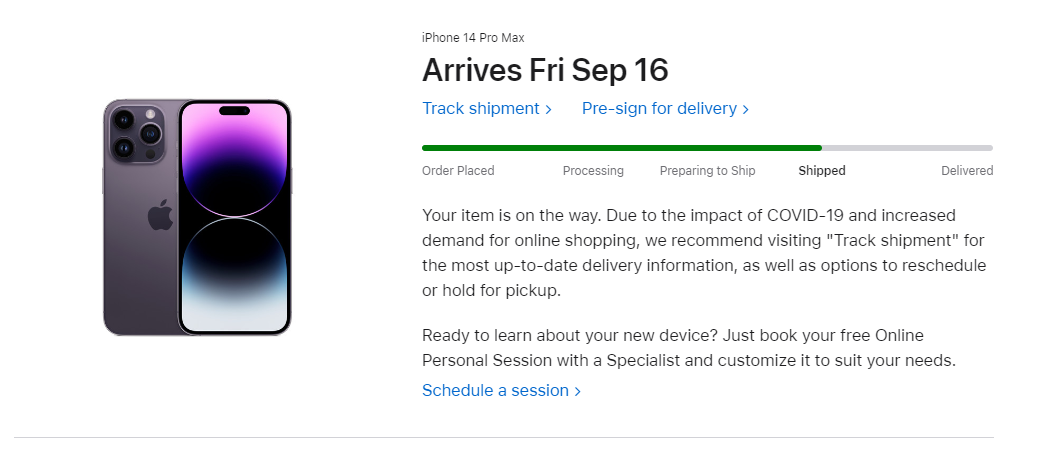The image size is (1063, 450).
Task: Click the Dynamic Island on phone screen image
Action: pyautogui.click(x=235, y=110)
